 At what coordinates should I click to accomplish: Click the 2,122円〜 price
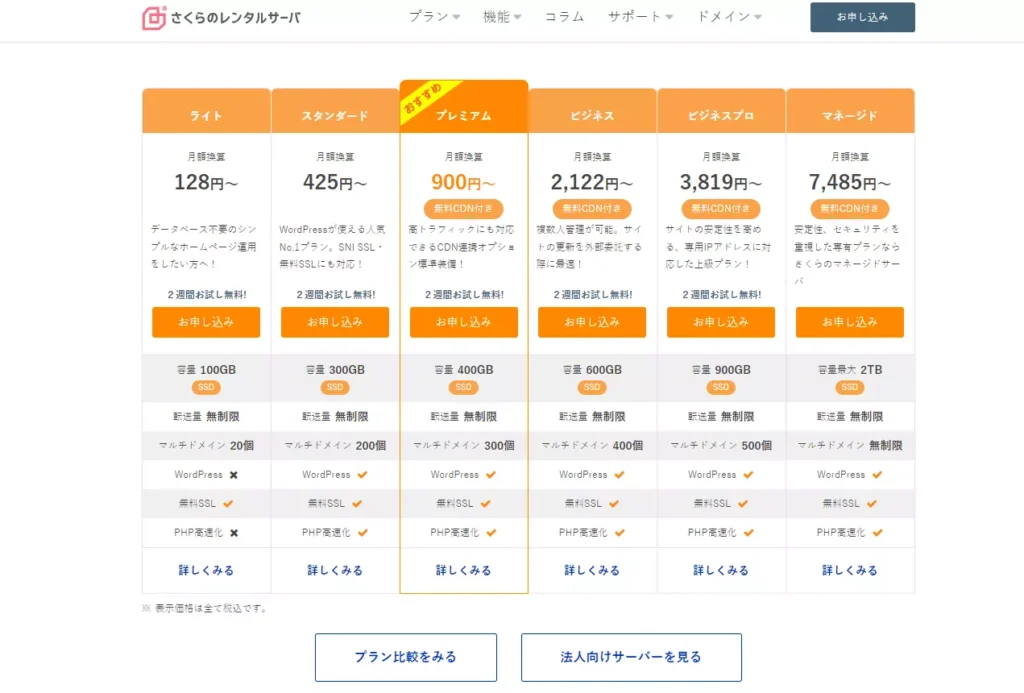pos(592,182)
